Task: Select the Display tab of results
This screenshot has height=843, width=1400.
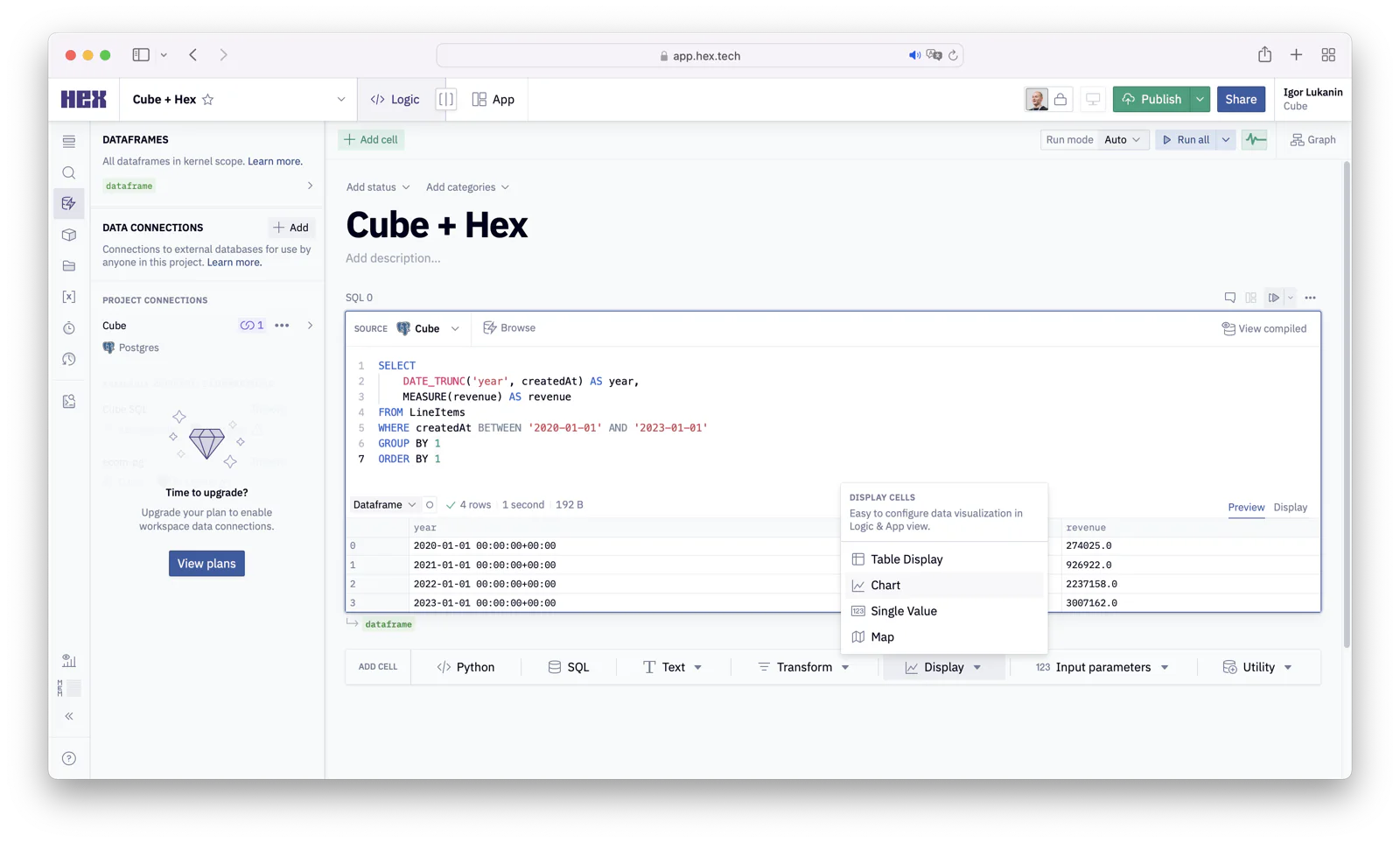Action: [1290, 508]
